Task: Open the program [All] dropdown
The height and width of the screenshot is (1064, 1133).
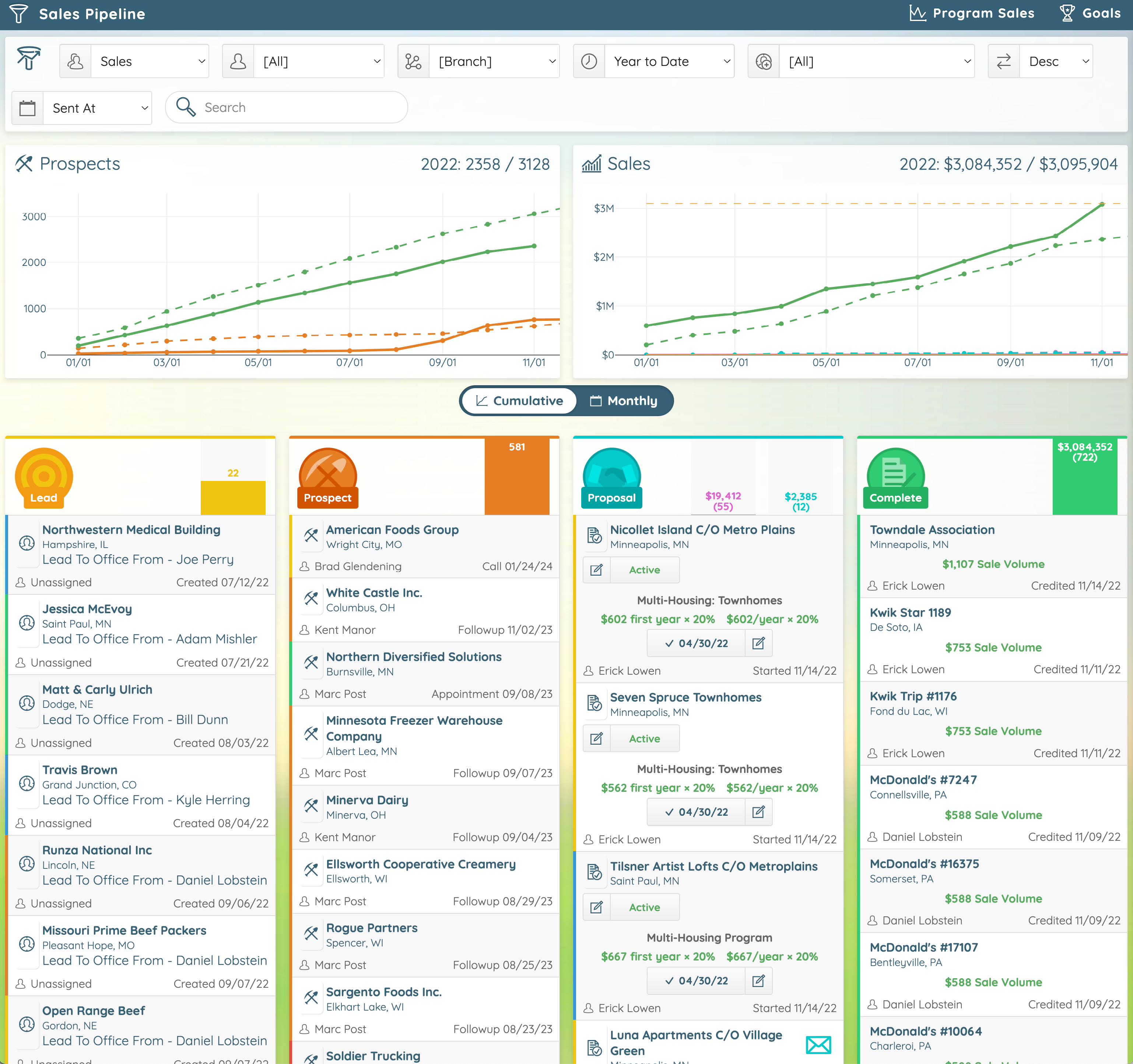Action: (877, 61)
